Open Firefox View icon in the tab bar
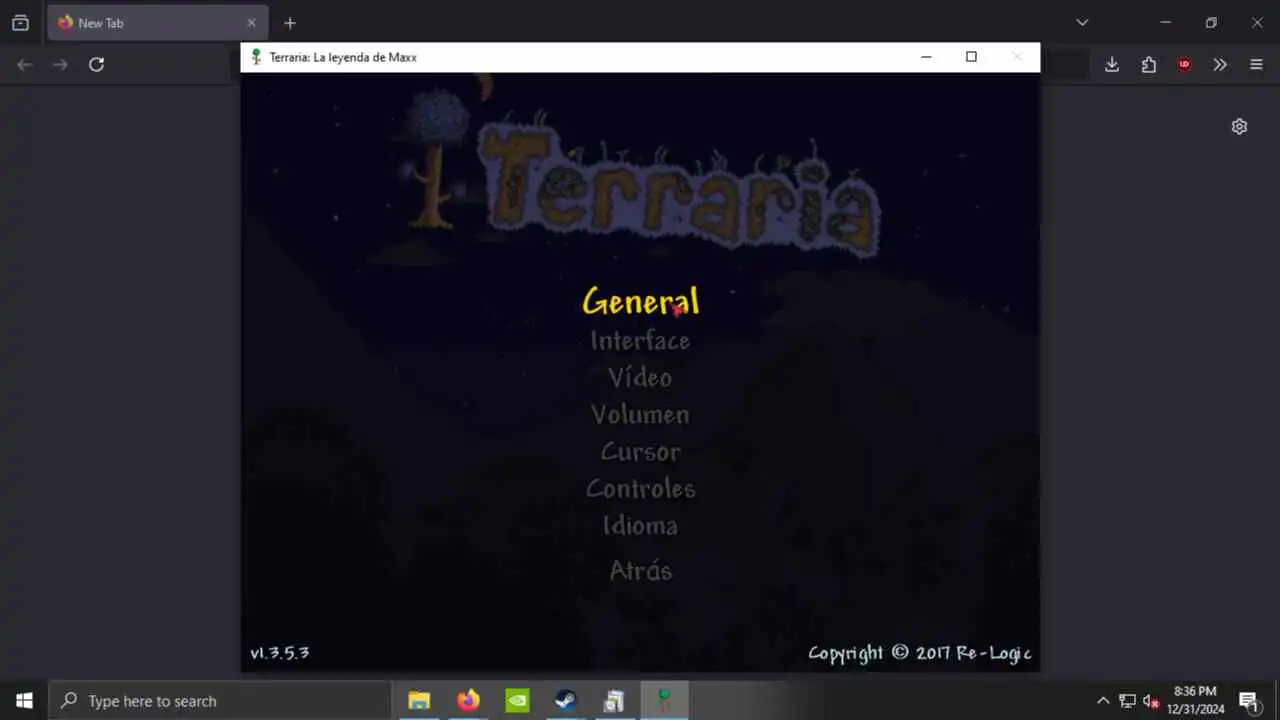Viewport: 1280px width, 720px height. (20, 23)
